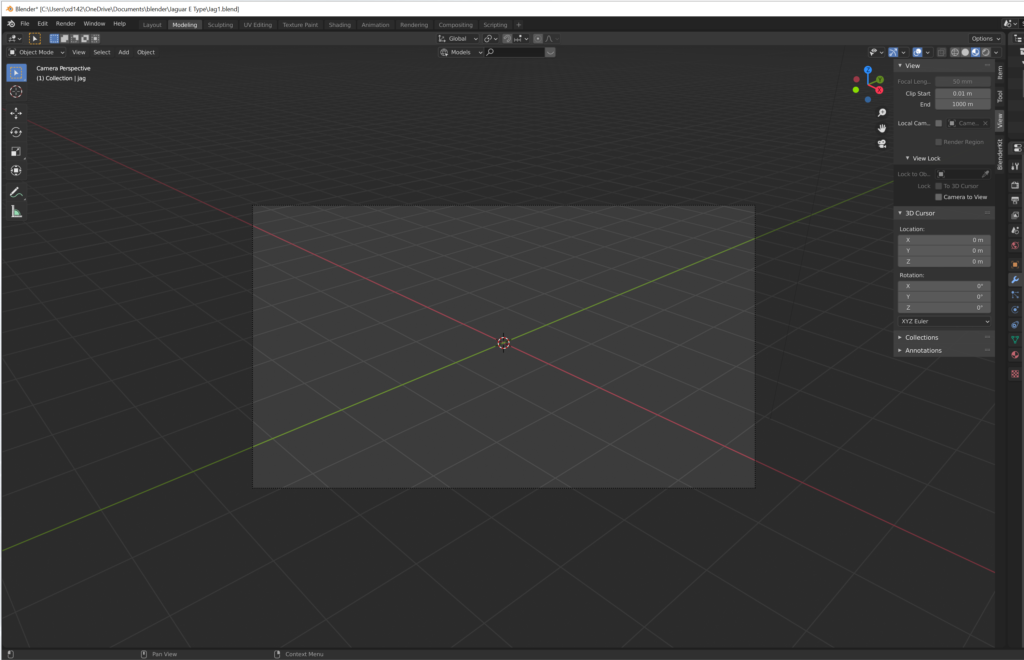
Task: Expand the Collections panel
Action: tap(921, 337)
